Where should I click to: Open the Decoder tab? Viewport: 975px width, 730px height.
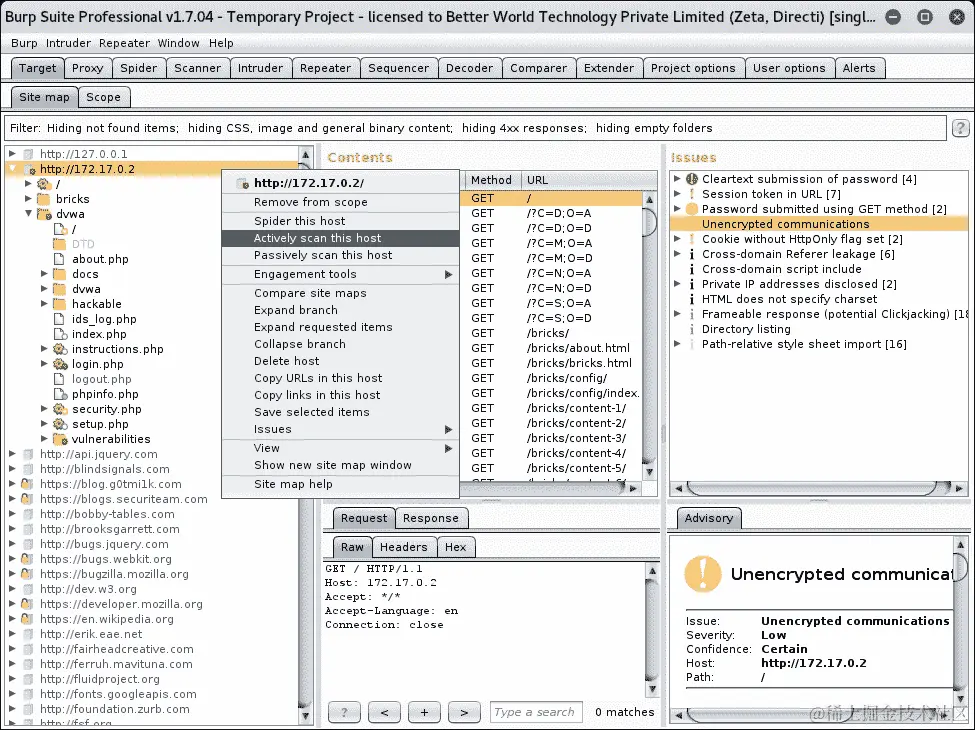pos(469,68)
